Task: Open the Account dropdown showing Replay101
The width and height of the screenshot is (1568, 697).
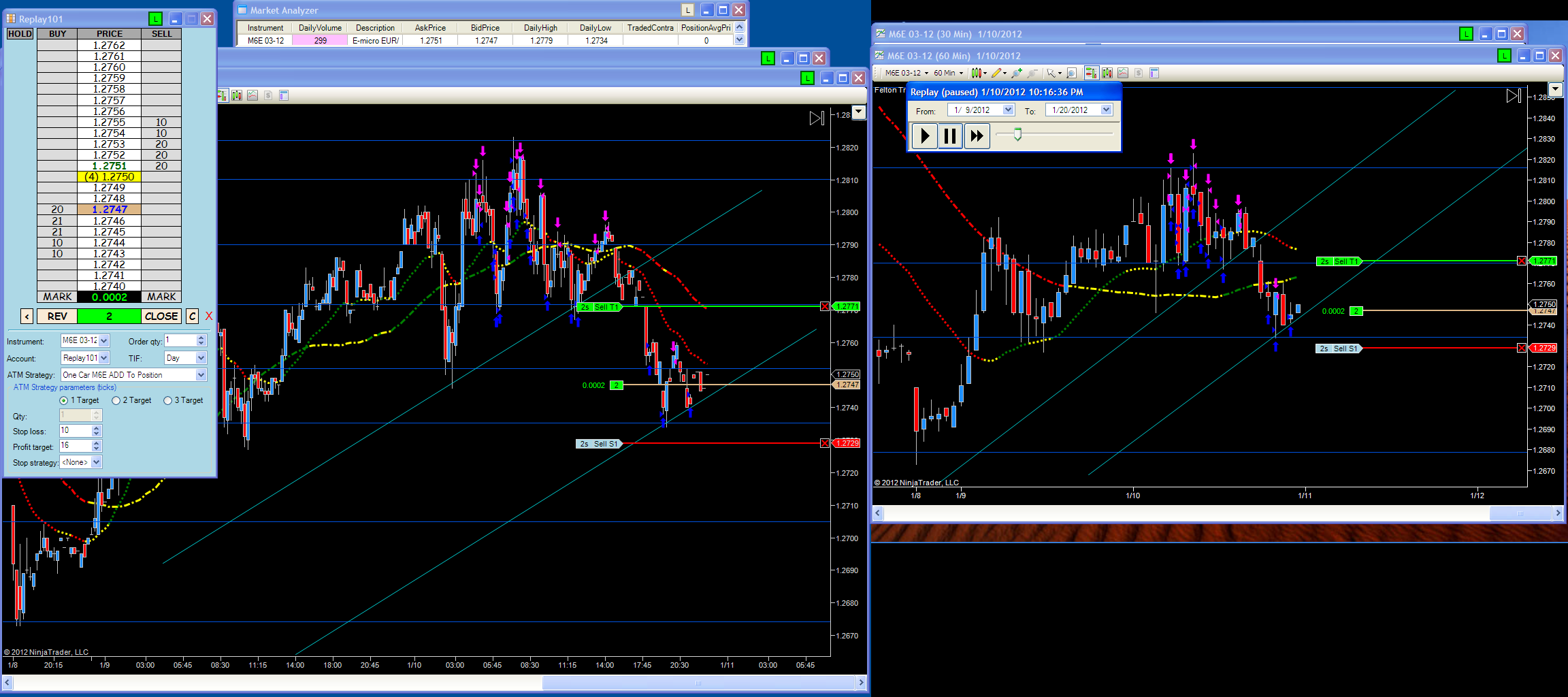Action: 104,358
